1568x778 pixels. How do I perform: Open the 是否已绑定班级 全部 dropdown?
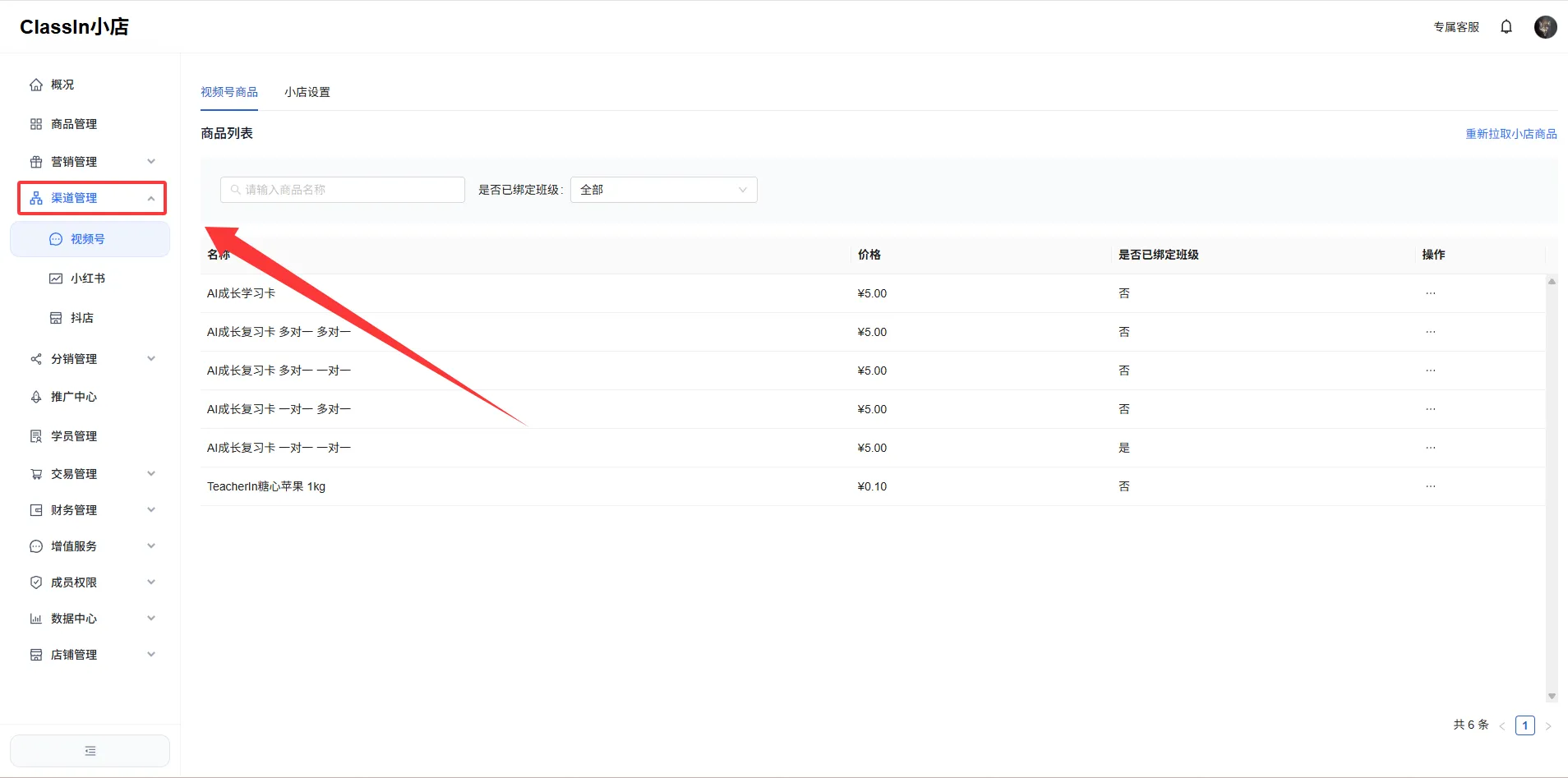(663, 190)
